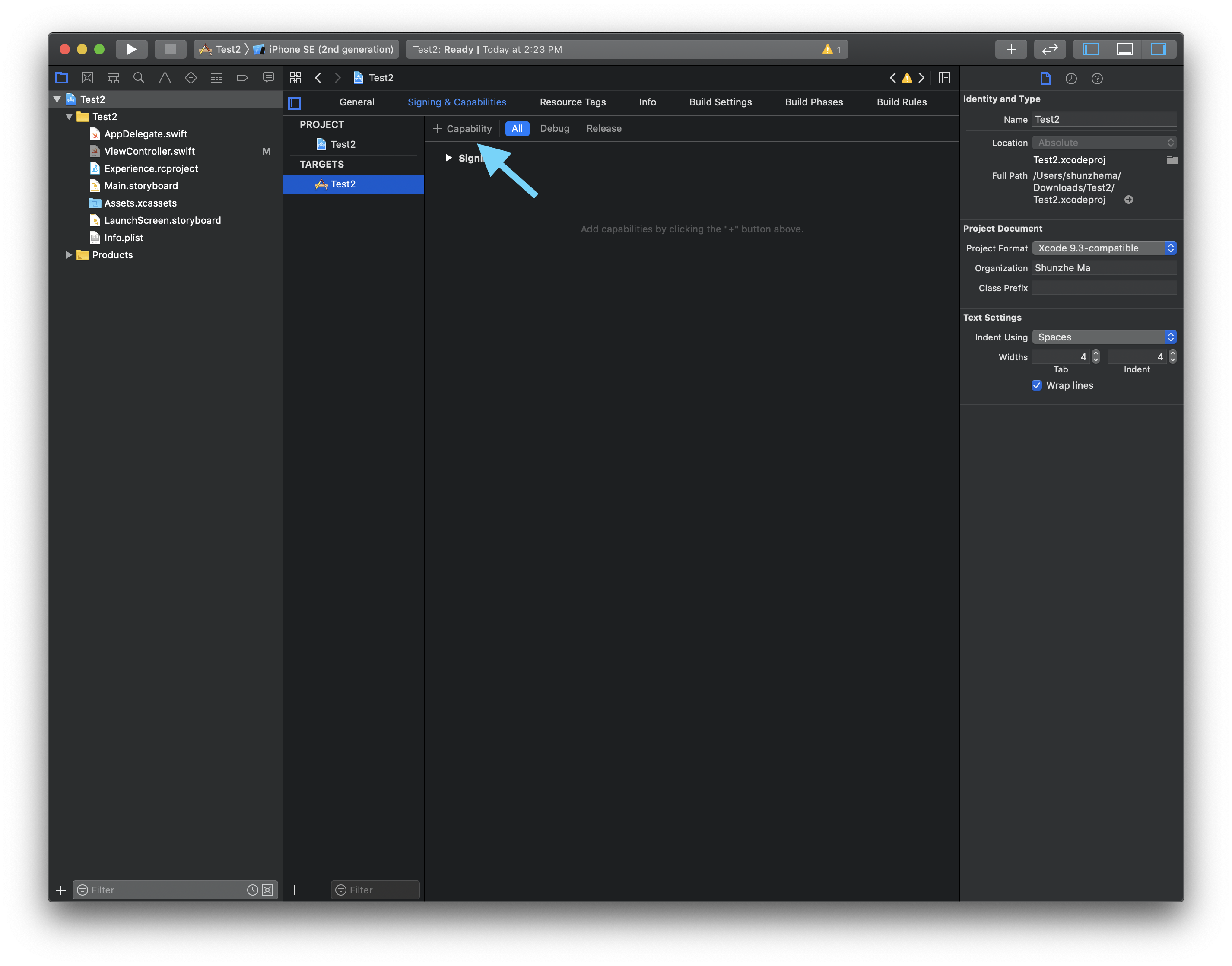Open the Breakpoint navigator

(242, 78)
